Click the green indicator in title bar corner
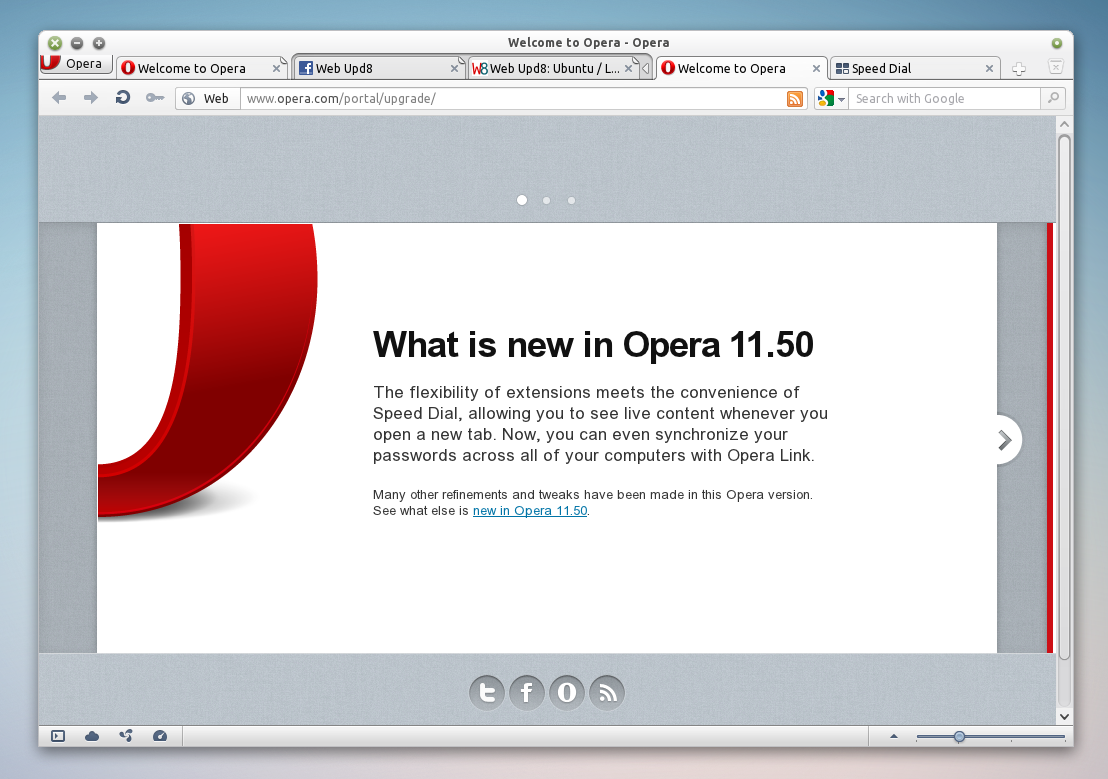This screenshot has height=779, width=1108. 1057,43
